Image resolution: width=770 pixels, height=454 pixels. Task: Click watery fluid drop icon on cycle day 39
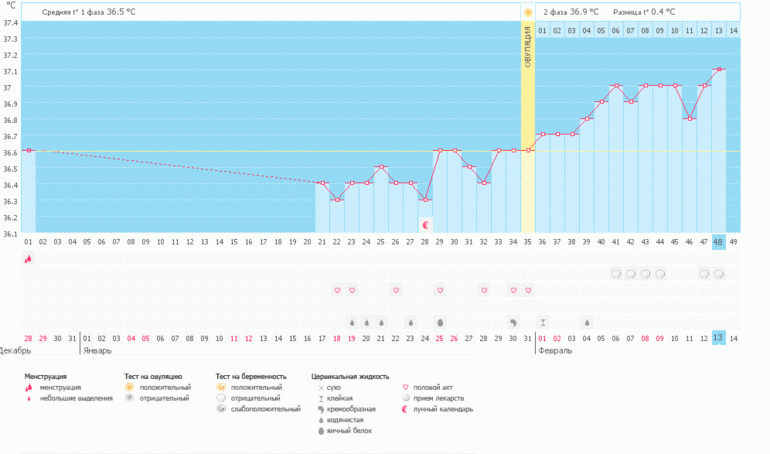tap(587, 322)
